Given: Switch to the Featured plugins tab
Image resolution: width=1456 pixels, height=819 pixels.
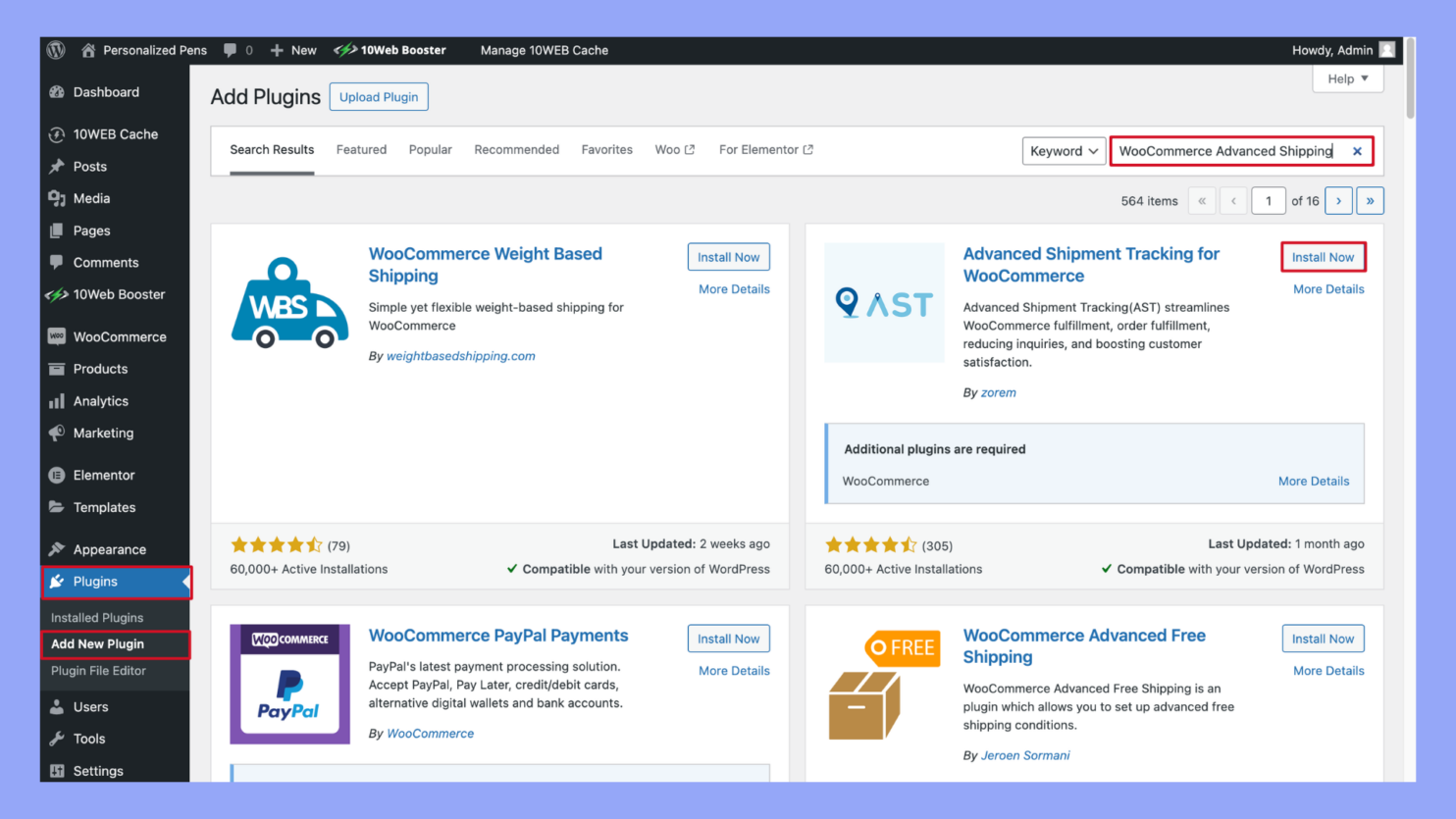Looking at the screenshot, I should pyautogui.click(x=361, y=149).
